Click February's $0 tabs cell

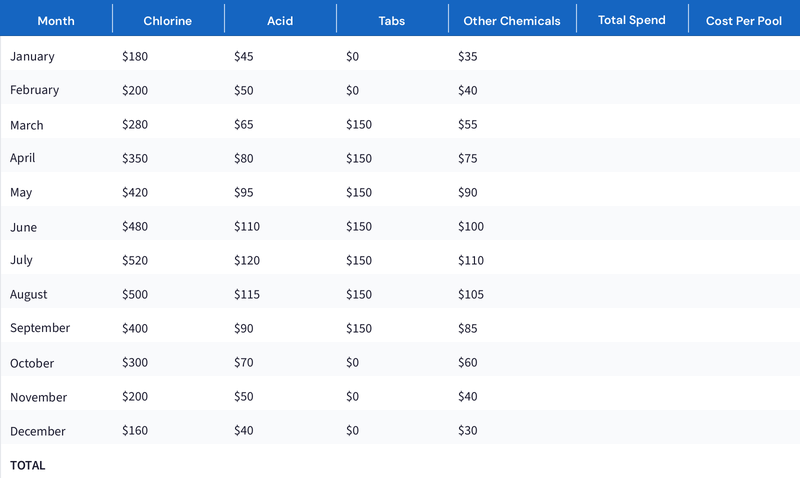[352, 90]
